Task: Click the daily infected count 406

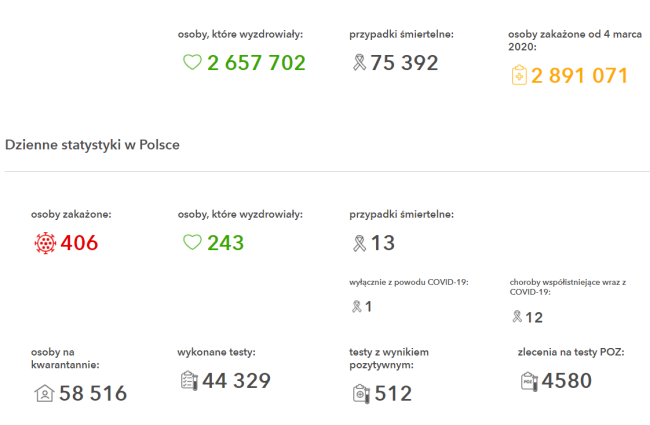Action: 79,243
